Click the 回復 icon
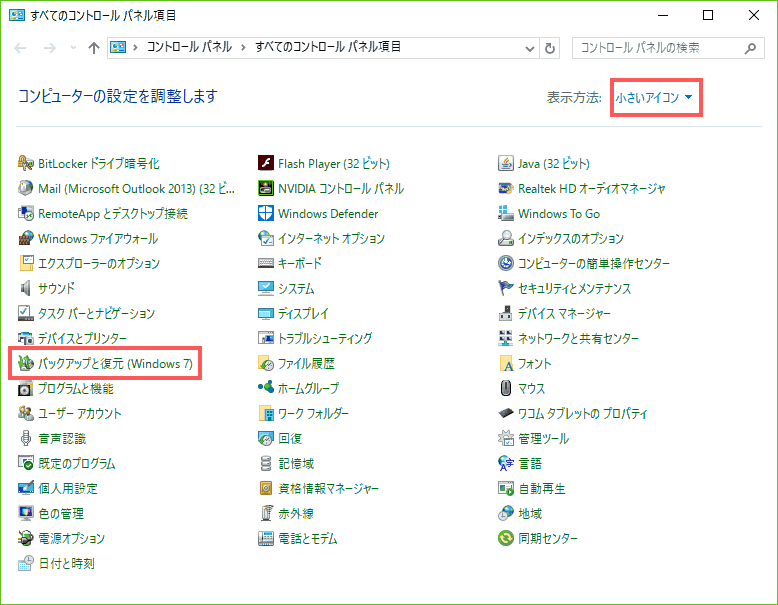Viewport: 778px width, 605px height. coord(266,438)
